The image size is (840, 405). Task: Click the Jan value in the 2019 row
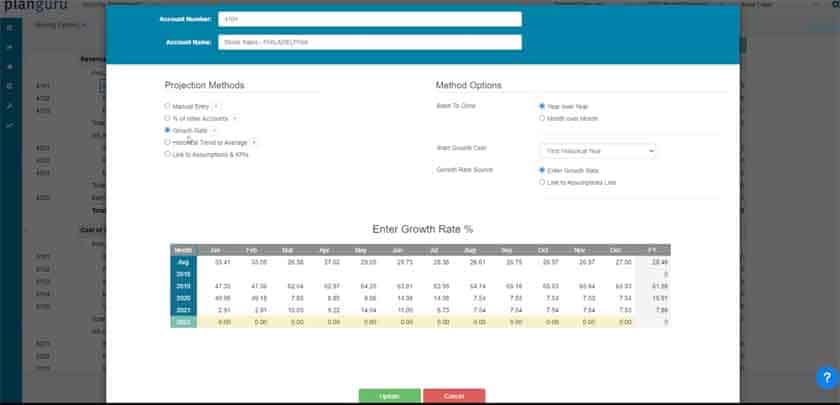pos(222,286)
